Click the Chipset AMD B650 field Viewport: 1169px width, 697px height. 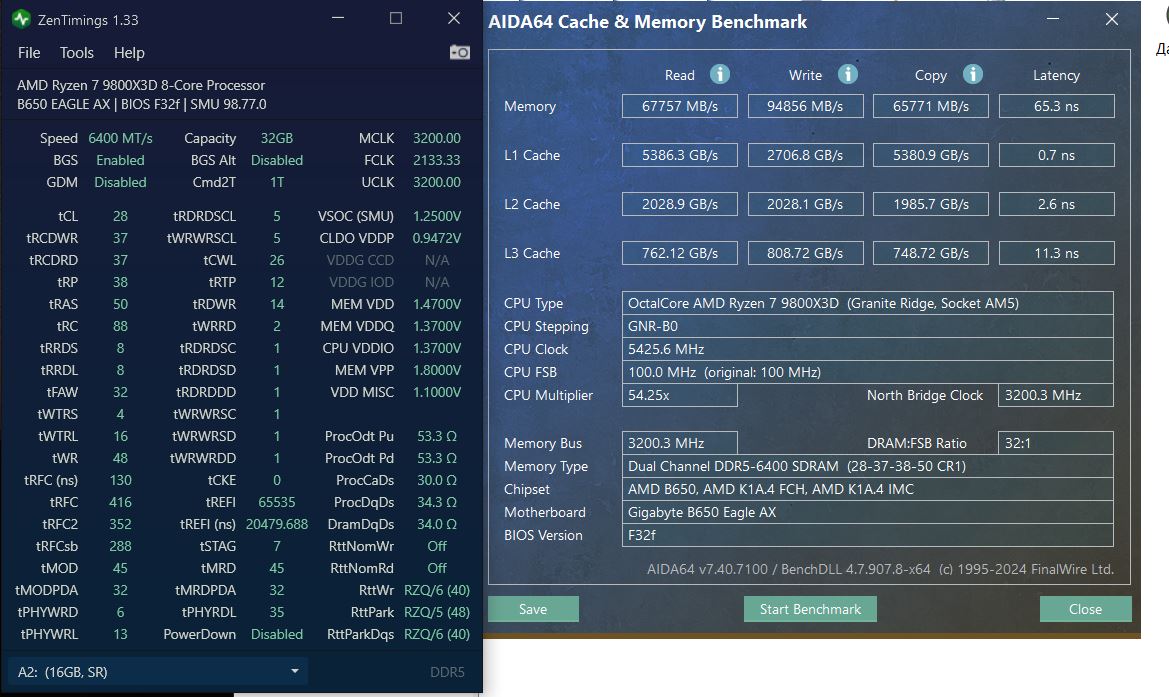point(868,489)
